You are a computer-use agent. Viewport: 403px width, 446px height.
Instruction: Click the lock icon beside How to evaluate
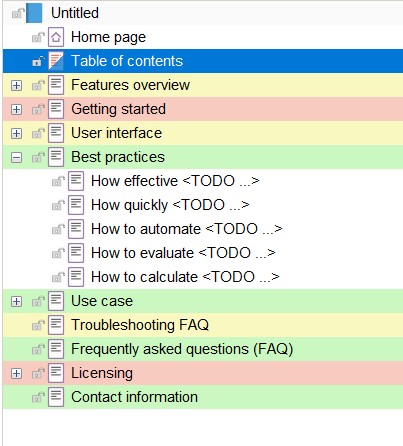pyautogui.click(x=58, y=253)
